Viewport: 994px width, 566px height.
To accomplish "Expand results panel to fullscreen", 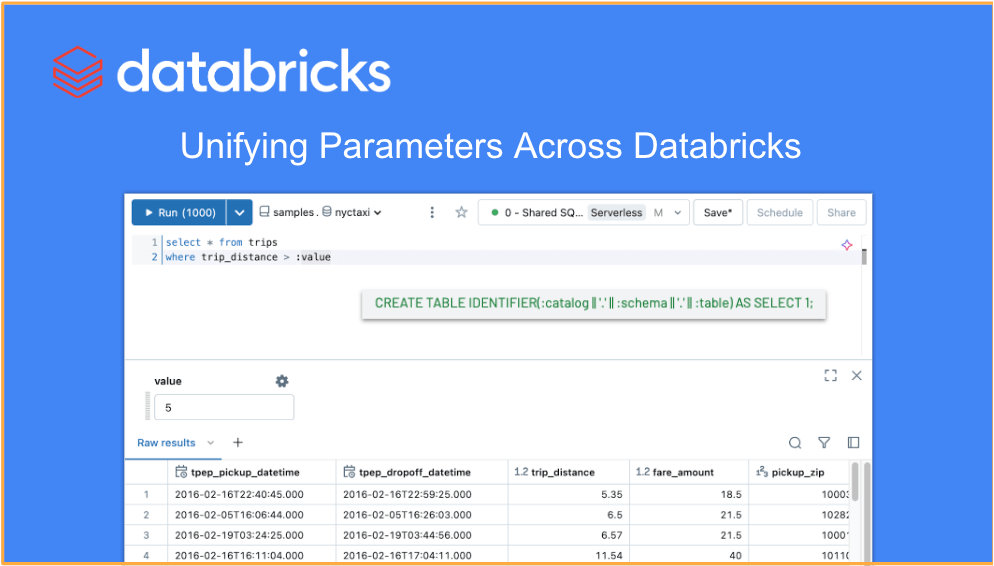I will click(x=830, y=375).
